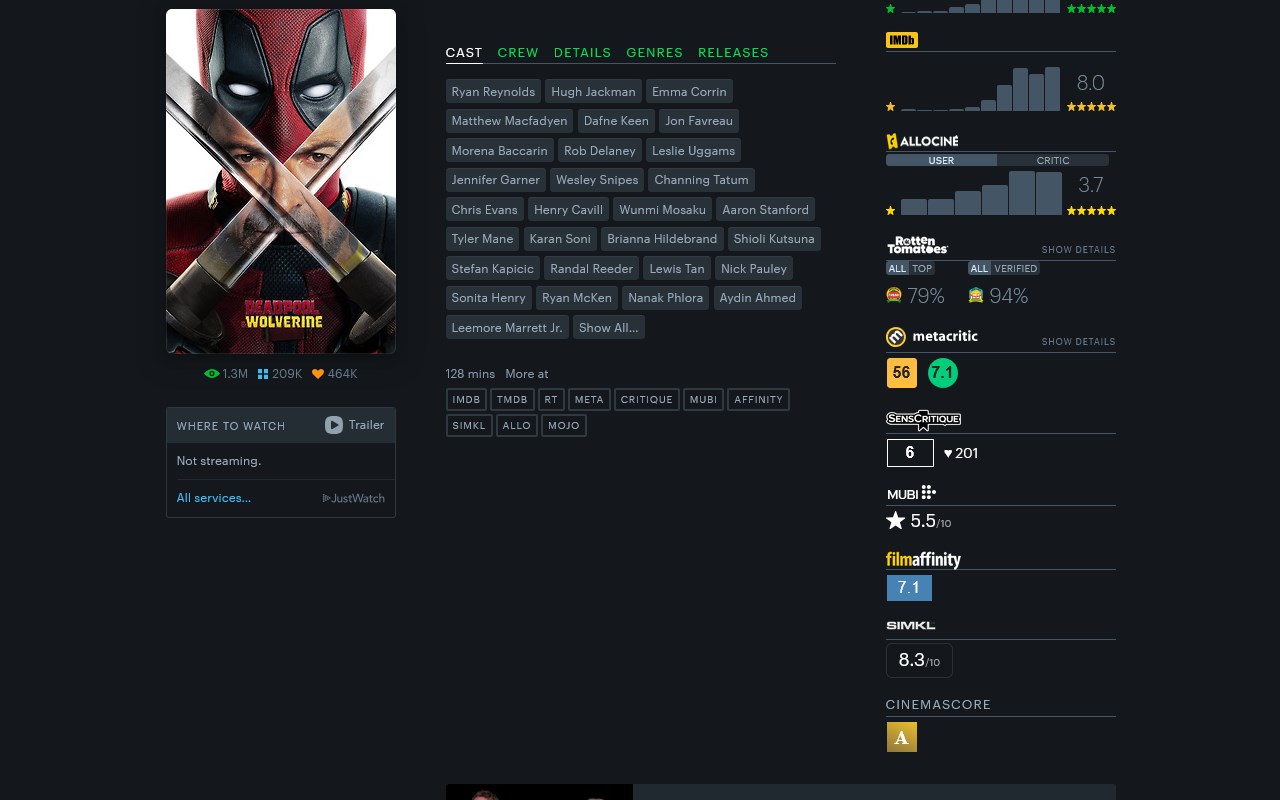Open the RELEASES tab
Viewport: 1280px width, 800px height.
[x=733, y=52]
